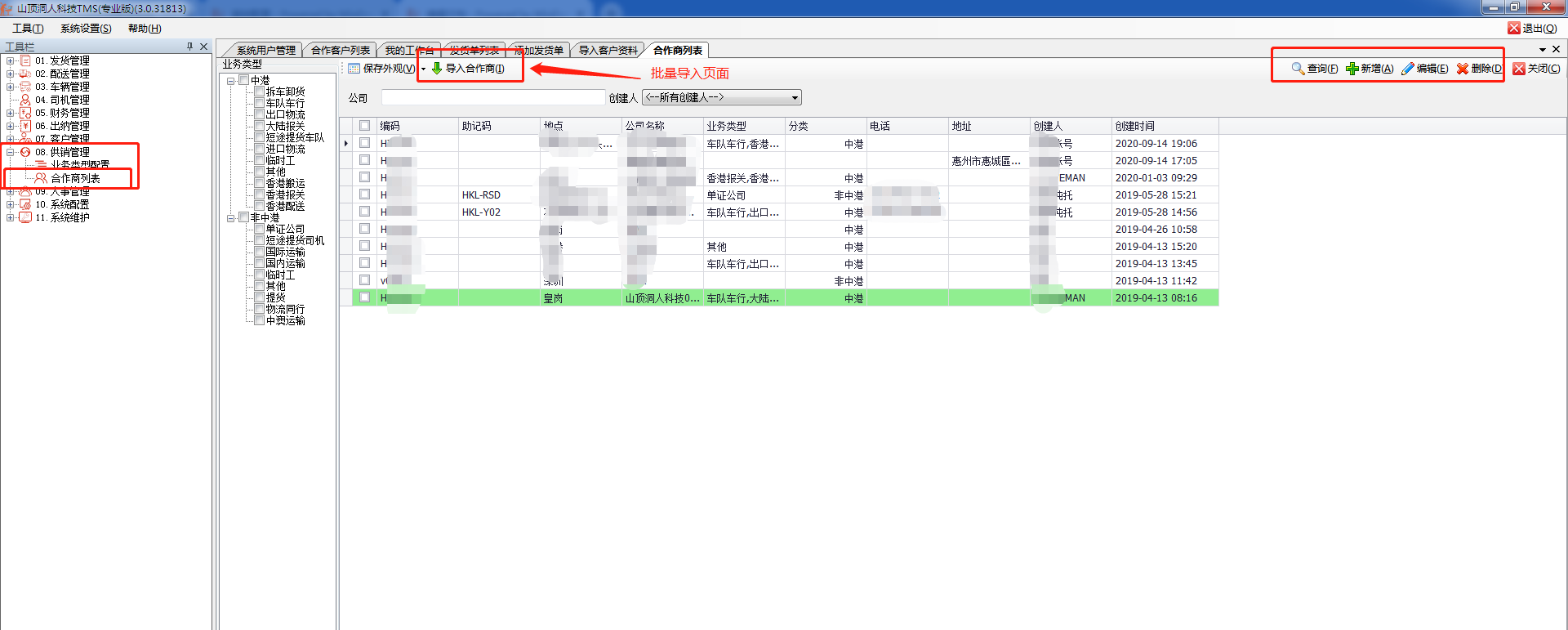Check the 中港 business type checkbox
The height and width of the screenshot is (630, 1568).
pyautogui.click(x=243, y=80)
